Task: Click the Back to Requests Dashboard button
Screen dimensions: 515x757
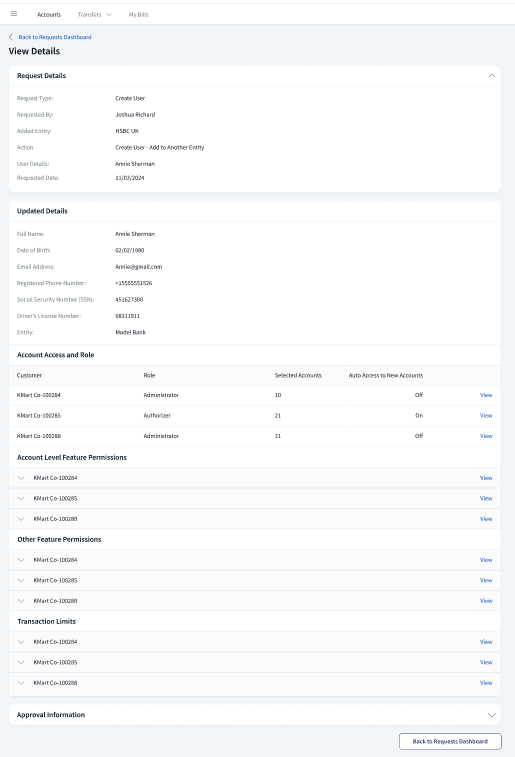Action: tap(450, 741)
